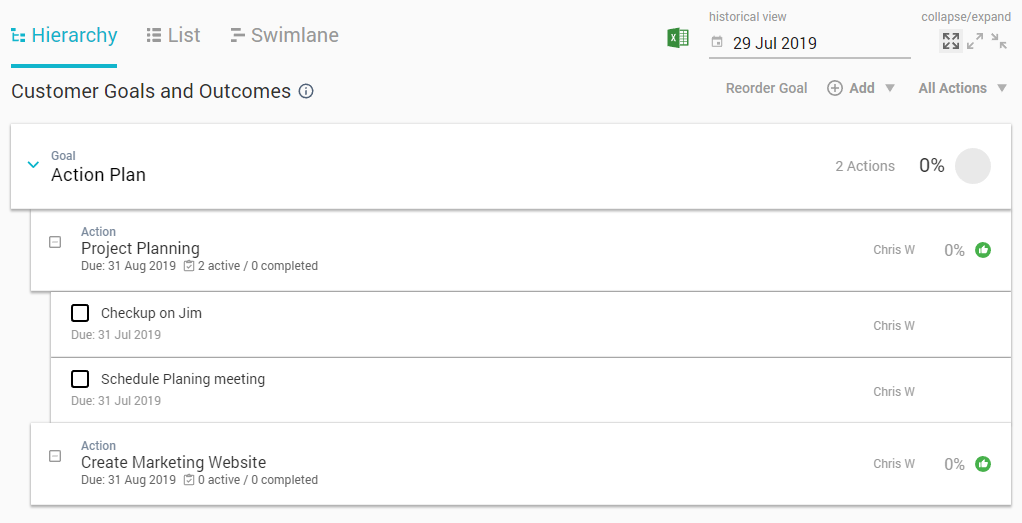
Task: Switch to the Swimlane tab
Action: click(284, 35)
